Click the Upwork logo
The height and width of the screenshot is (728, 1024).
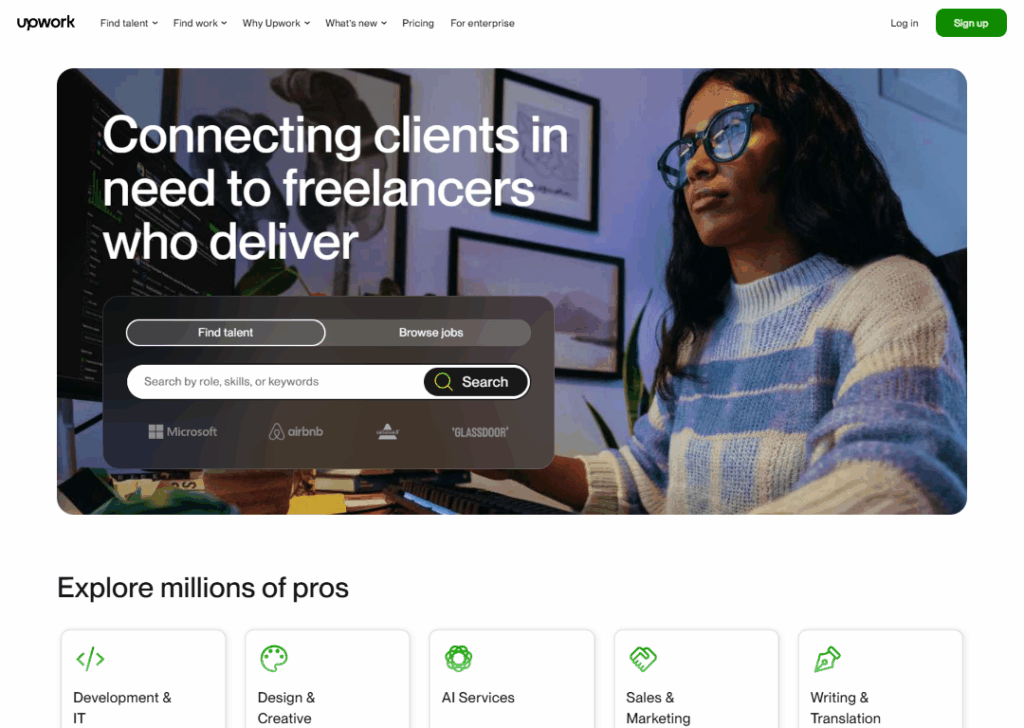[46, 22]
